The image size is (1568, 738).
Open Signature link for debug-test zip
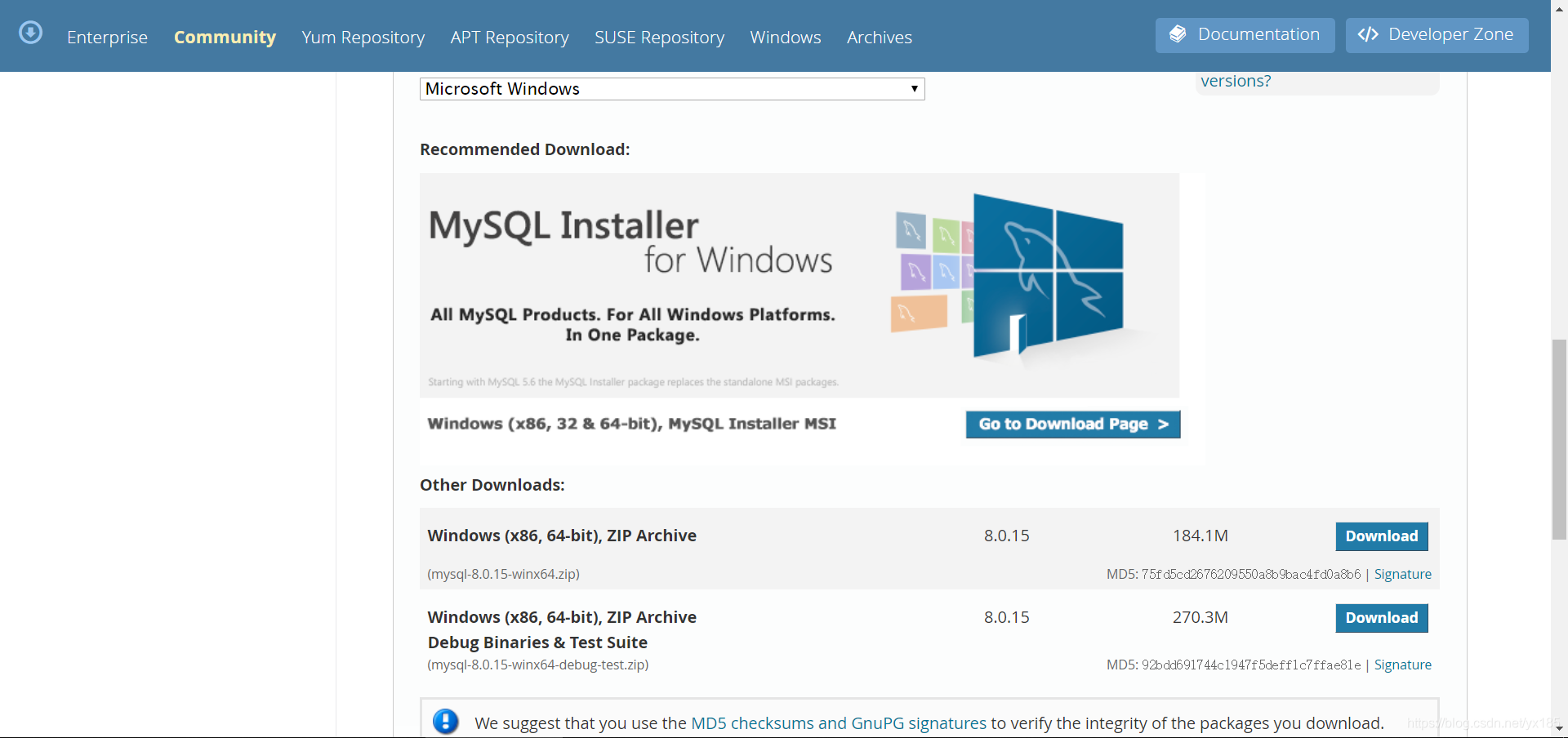(1402, 665)
